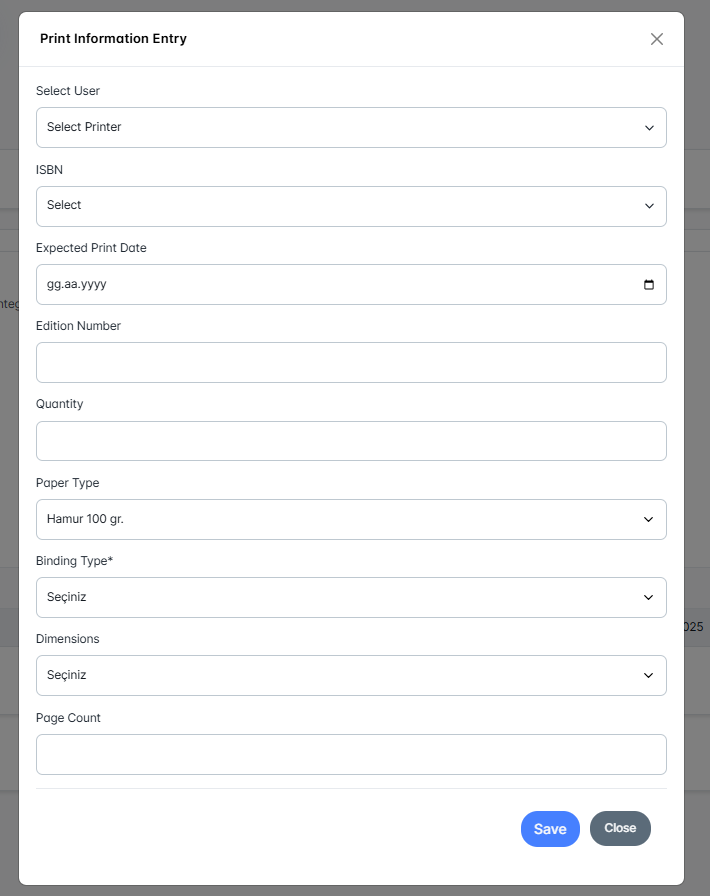This screenshot has width=710, height=896.
Task: Click the chevron arrow on Select Printer
Action: click(649, 128)
